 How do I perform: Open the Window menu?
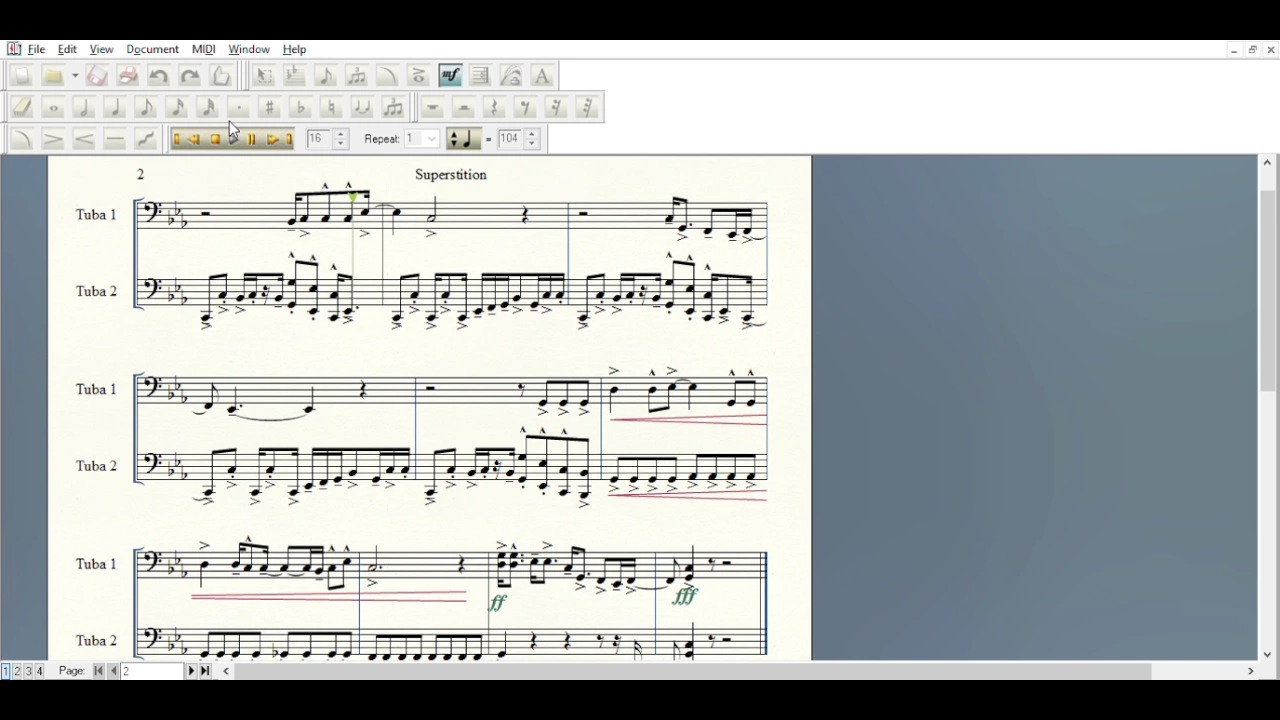[x=249, y=49]
